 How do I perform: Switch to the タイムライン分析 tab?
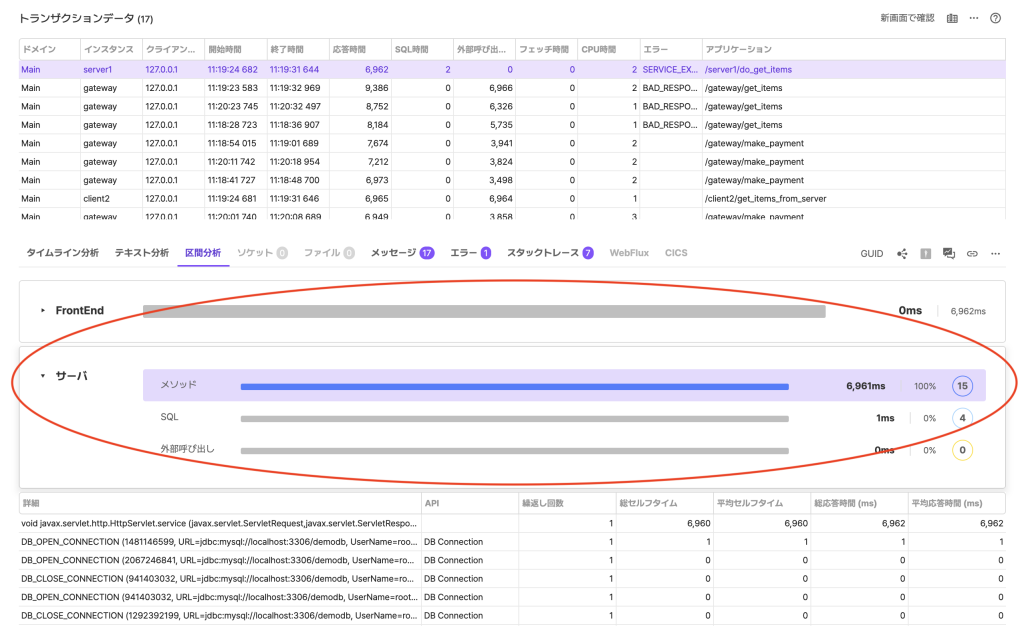point(62,253)
